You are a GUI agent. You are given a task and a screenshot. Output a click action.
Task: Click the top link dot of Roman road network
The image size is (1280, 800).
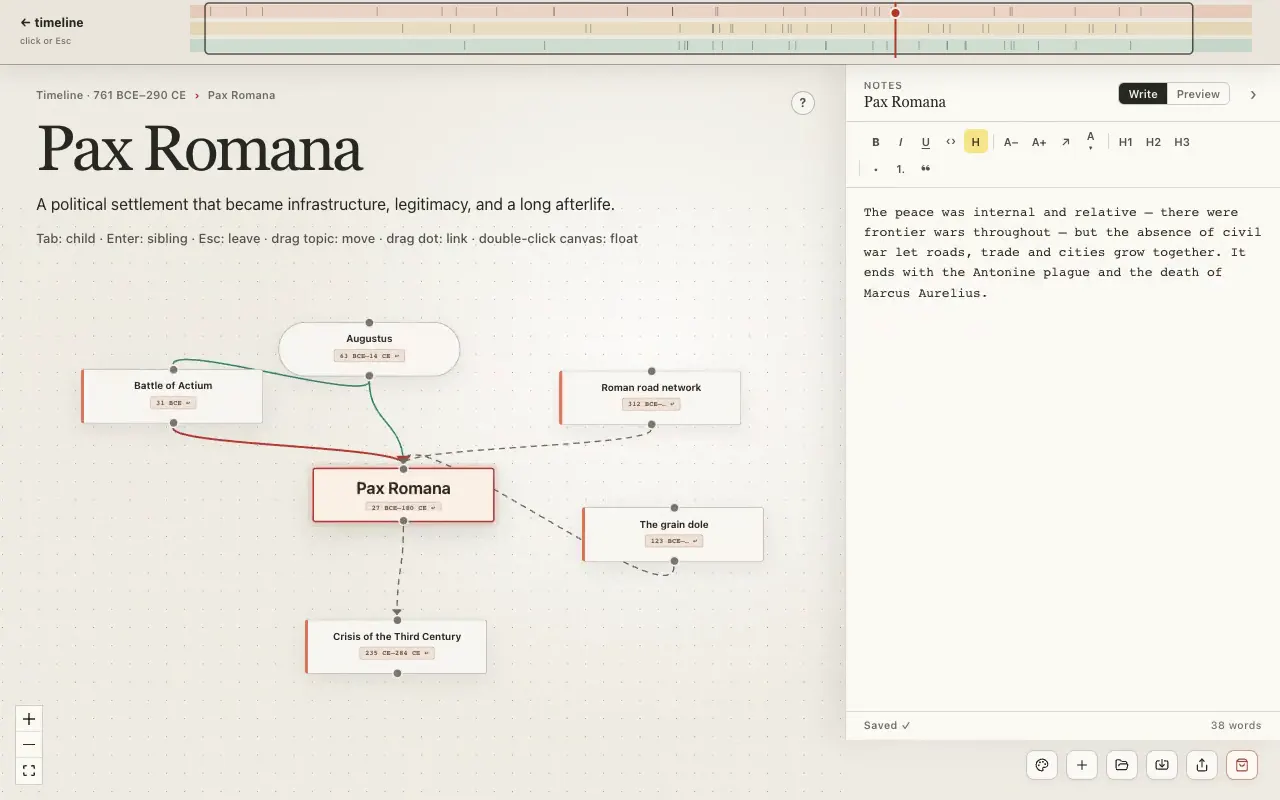(651, 371)
